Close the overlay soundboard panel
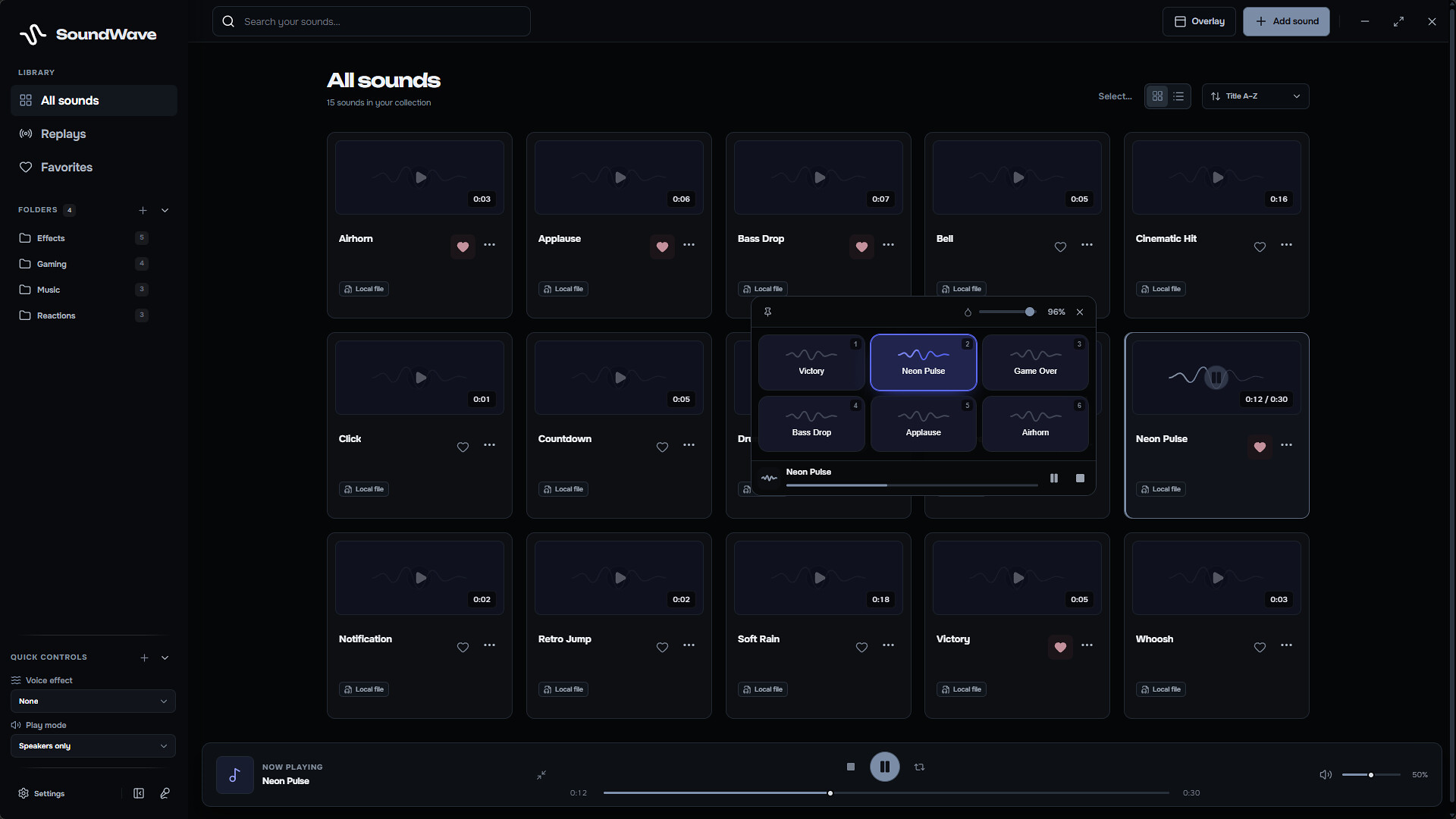 pos(1080,312)
